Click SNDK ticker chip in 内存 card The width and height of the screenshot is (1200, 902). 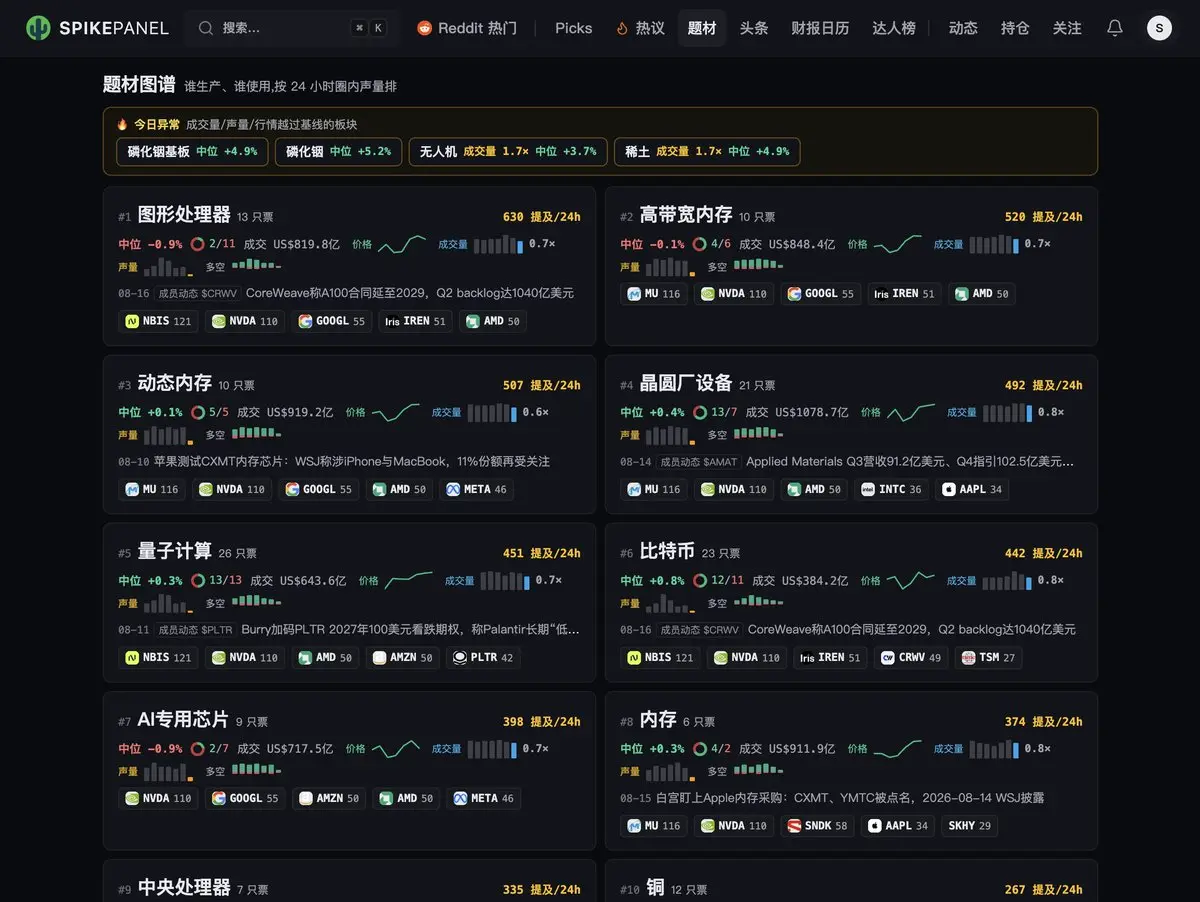818,825
